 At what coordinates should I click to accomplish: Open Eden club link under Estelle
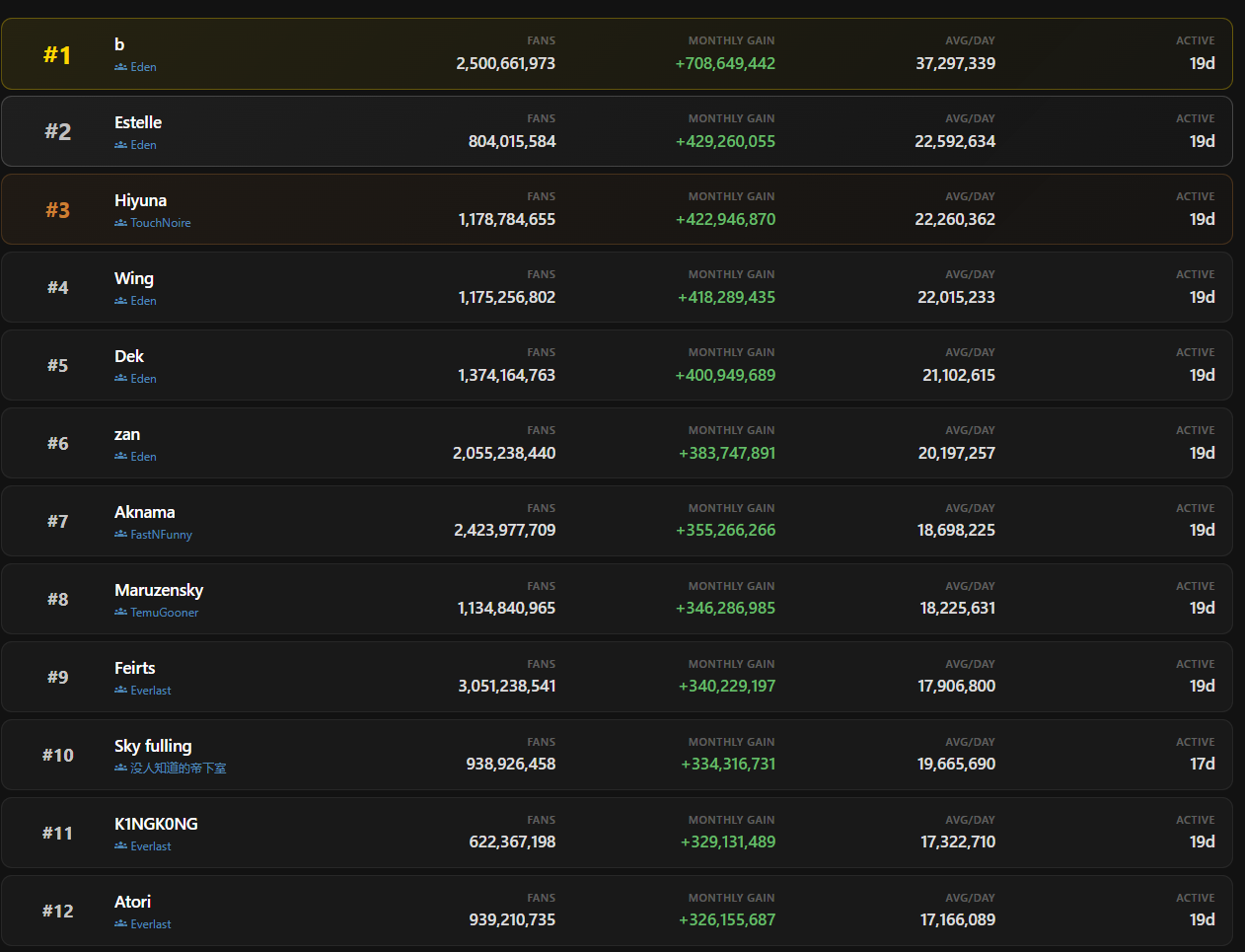[x=143, y=145]
